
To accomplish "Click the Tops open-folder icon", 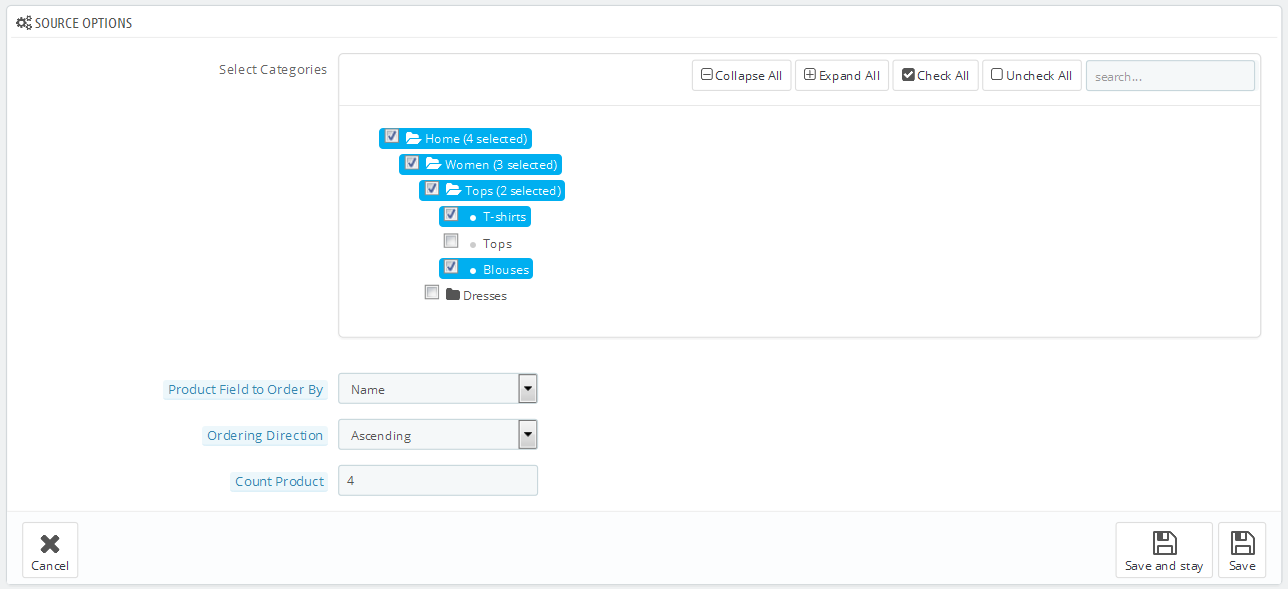I will (453, 190).
